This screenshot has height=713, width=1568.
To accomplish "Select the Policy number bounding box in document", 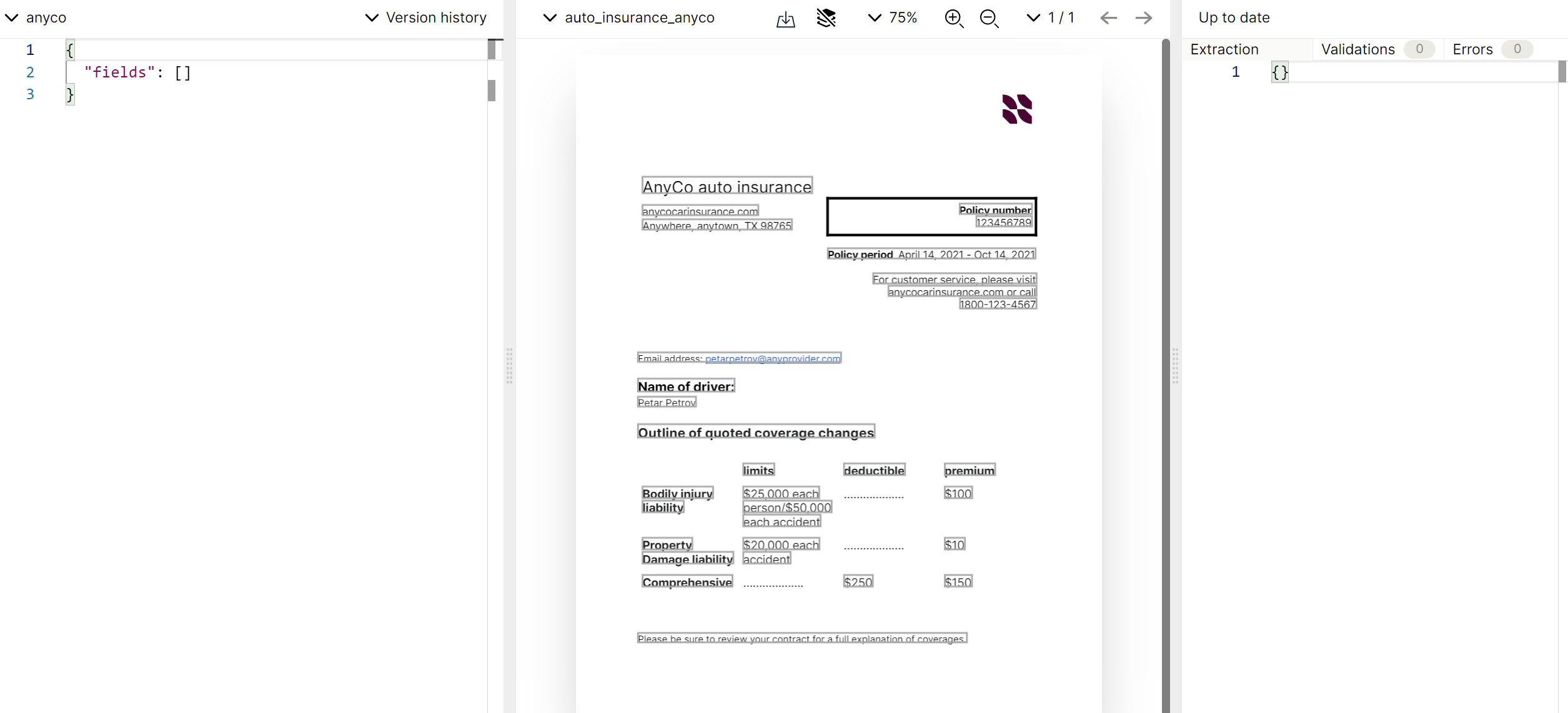I will [x=995, y=210].
